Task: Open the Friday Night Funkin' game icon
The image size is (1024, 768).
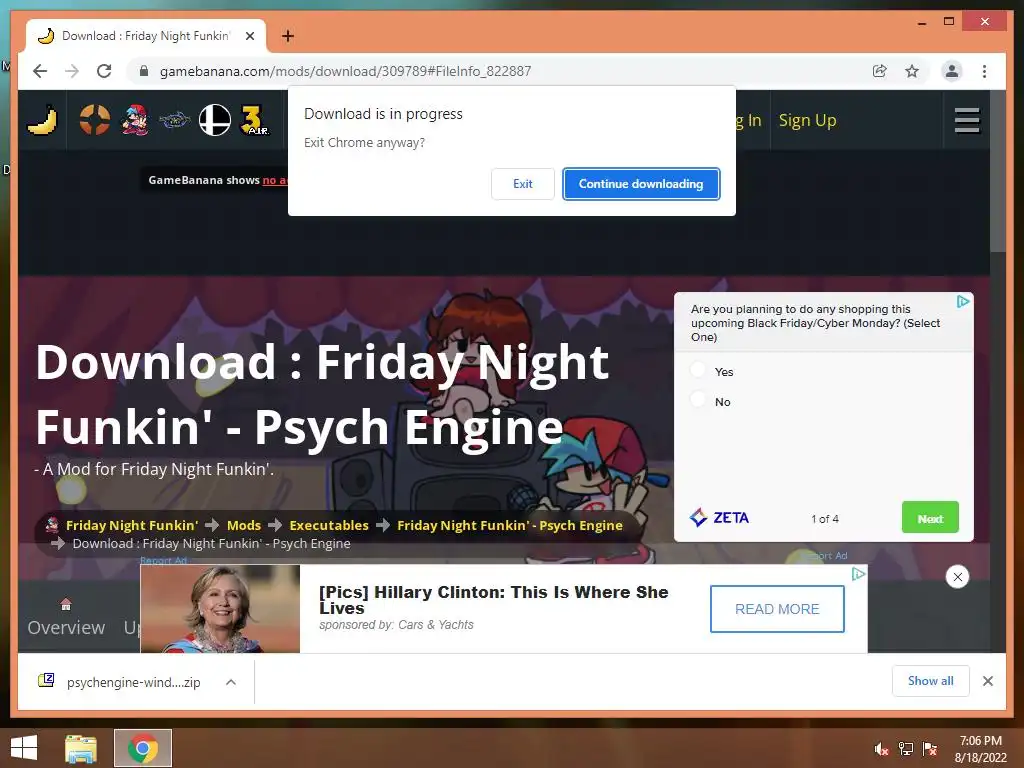Action: [x=135, y=120]
